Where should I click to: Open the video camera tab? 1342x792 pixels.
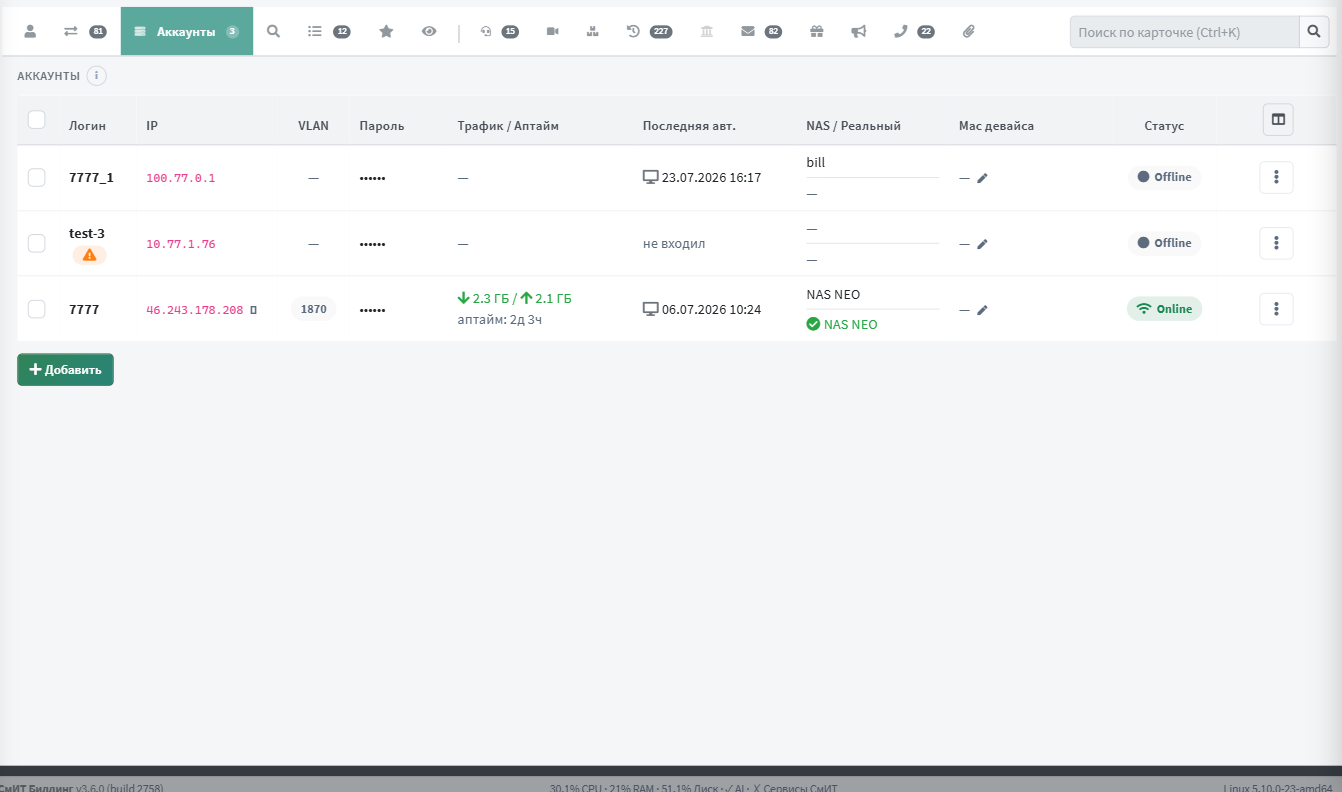(x=553, y=32)
